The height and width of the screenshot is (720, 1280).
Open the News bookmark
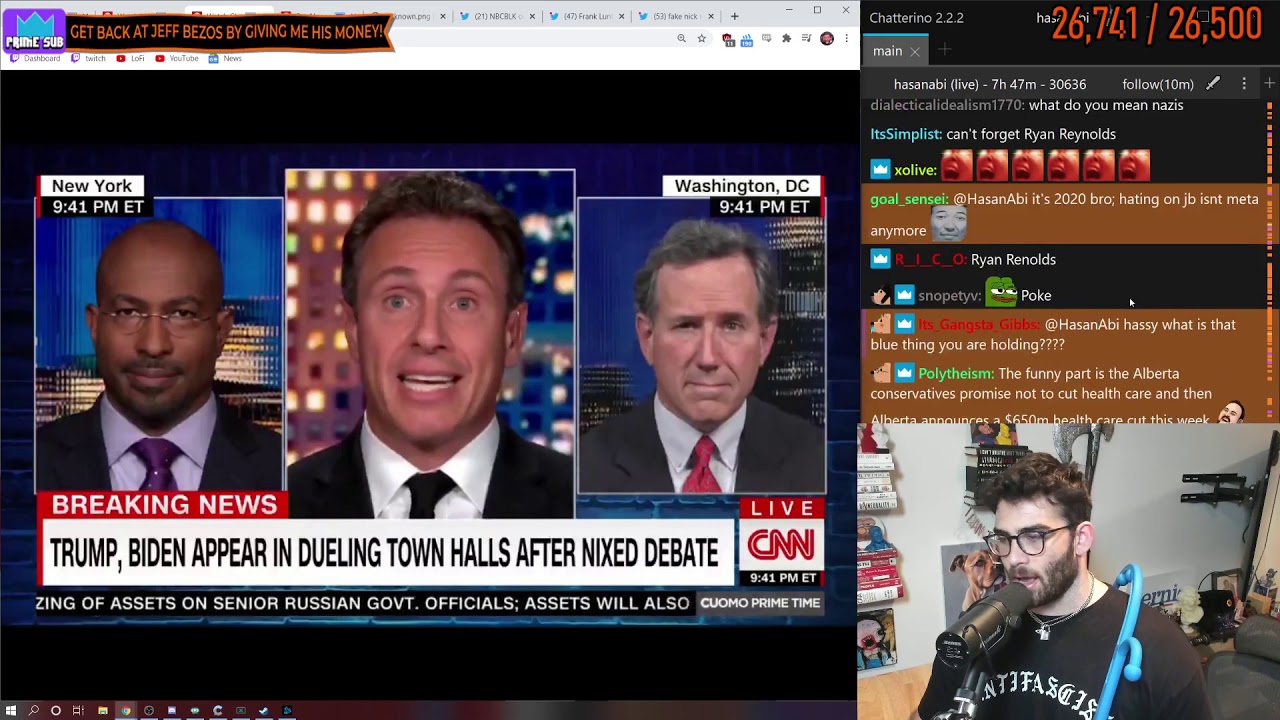pos(224,58)
